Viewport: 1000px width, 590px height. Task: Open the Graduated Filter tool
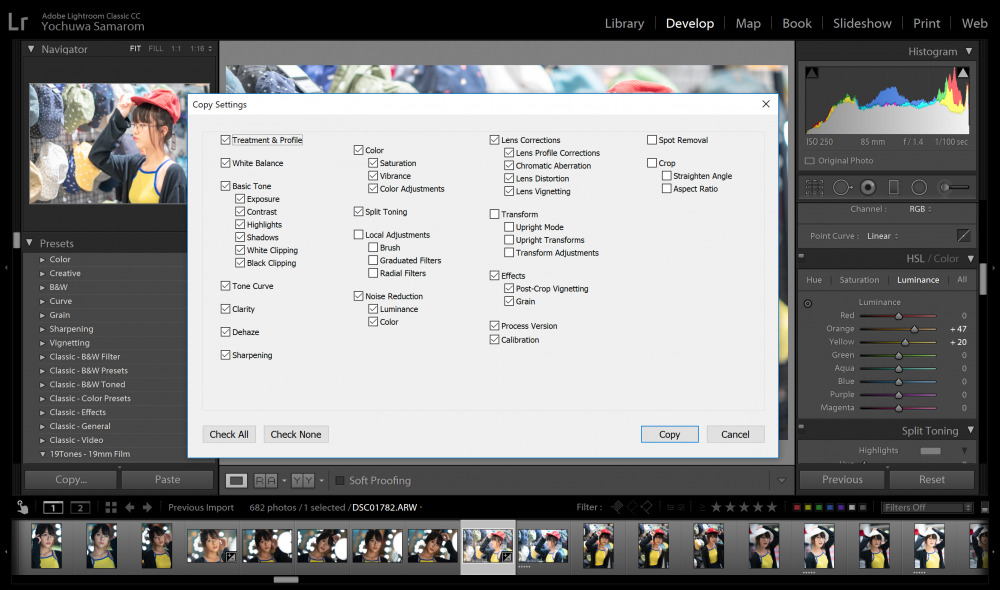(894, 187)
